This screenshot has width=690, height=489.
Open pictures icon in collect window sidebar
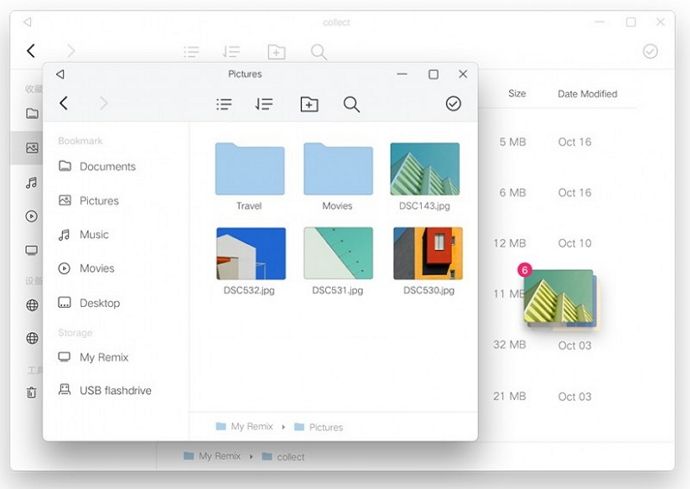(32, 148)
